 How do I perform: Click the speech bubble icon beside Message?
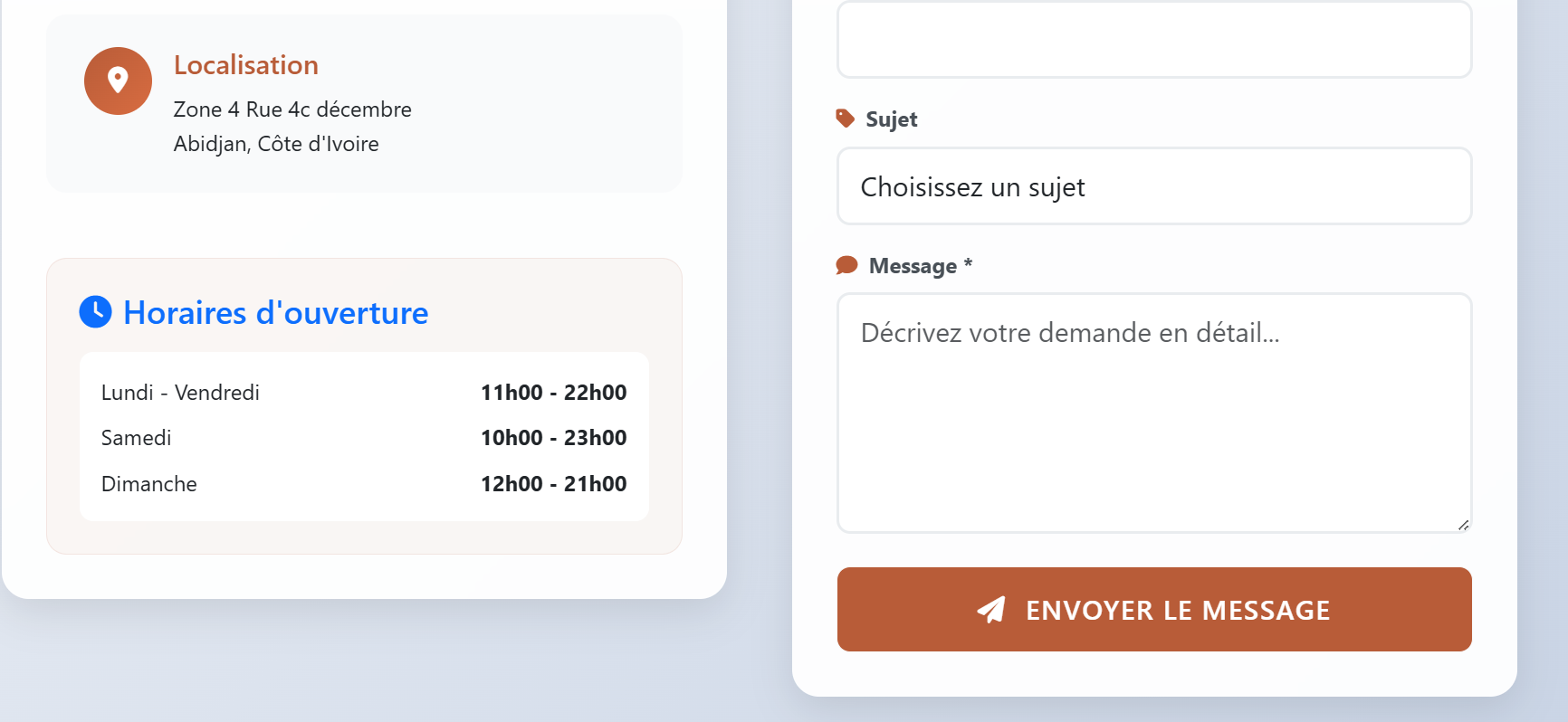coord(846,265)
